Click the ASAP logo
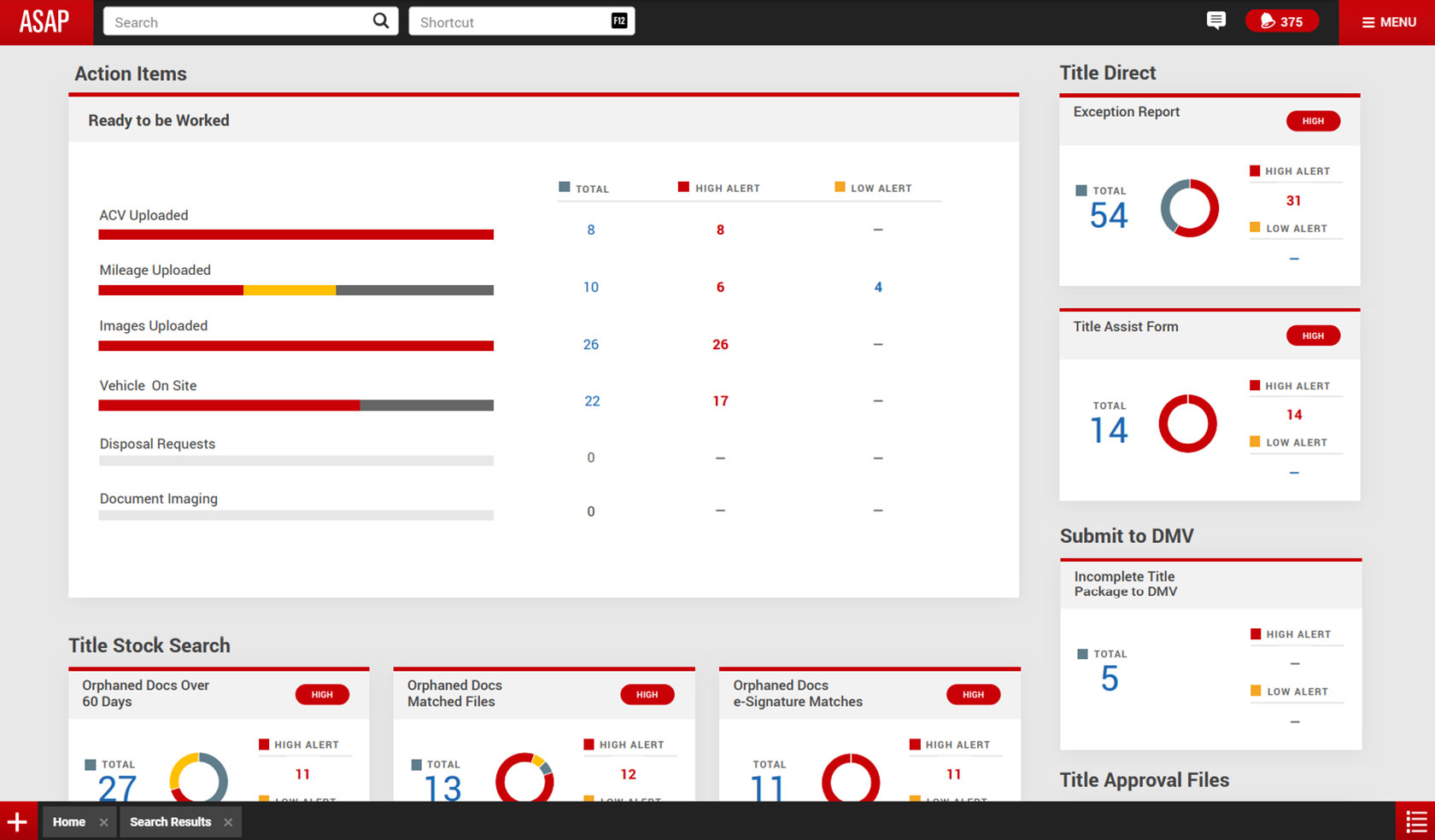Screen dimensions: 1435x840 (45, 22)
